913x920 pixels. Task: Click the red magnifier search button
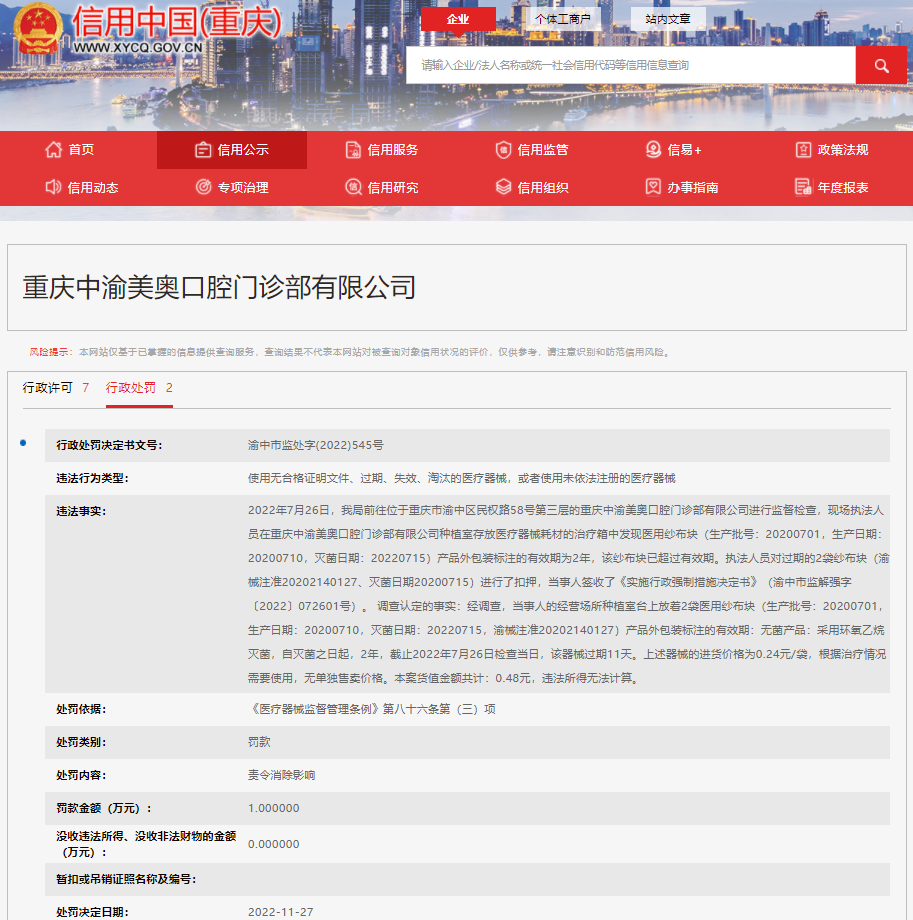click(x=881, y=65)
